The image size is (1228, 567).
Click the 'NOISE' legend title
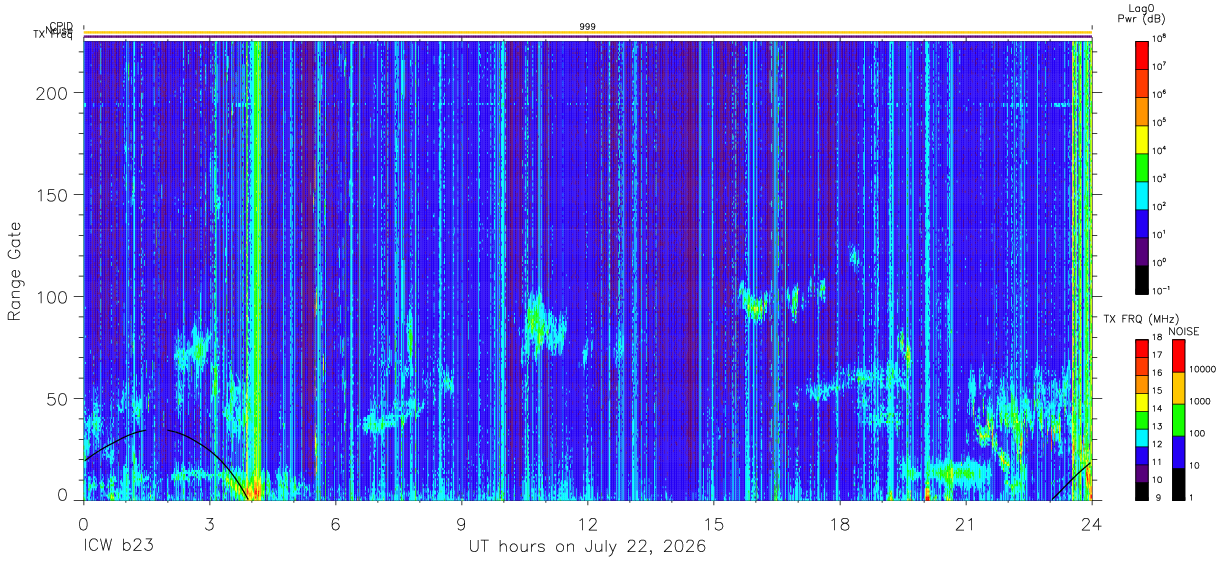coord(1183,331)
